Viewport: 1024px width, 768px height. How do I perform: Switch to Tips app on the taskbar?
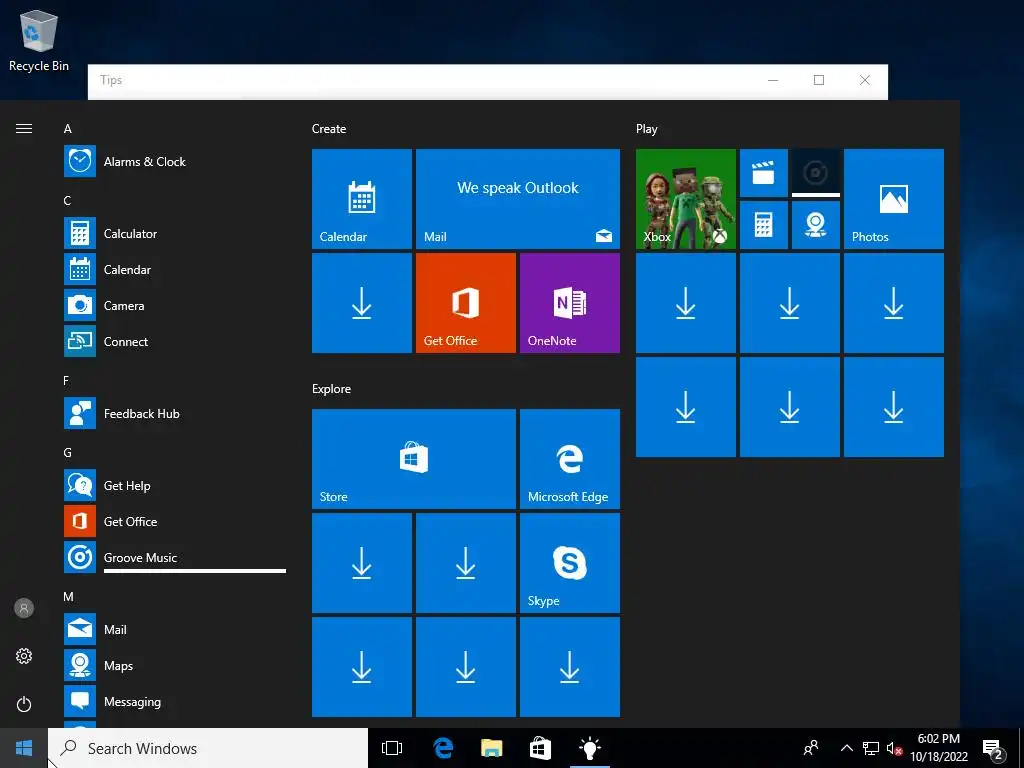pos(590,748)
